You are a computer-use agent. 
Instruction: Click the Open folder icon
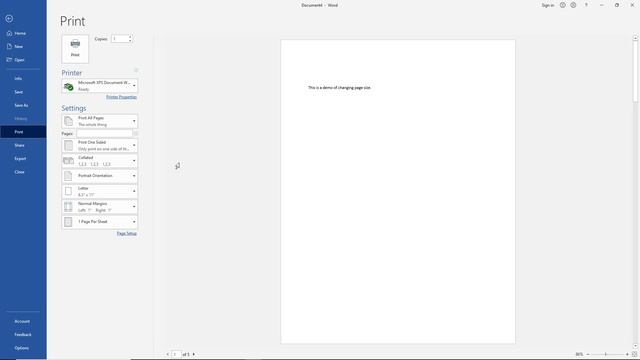click(9, 60)
